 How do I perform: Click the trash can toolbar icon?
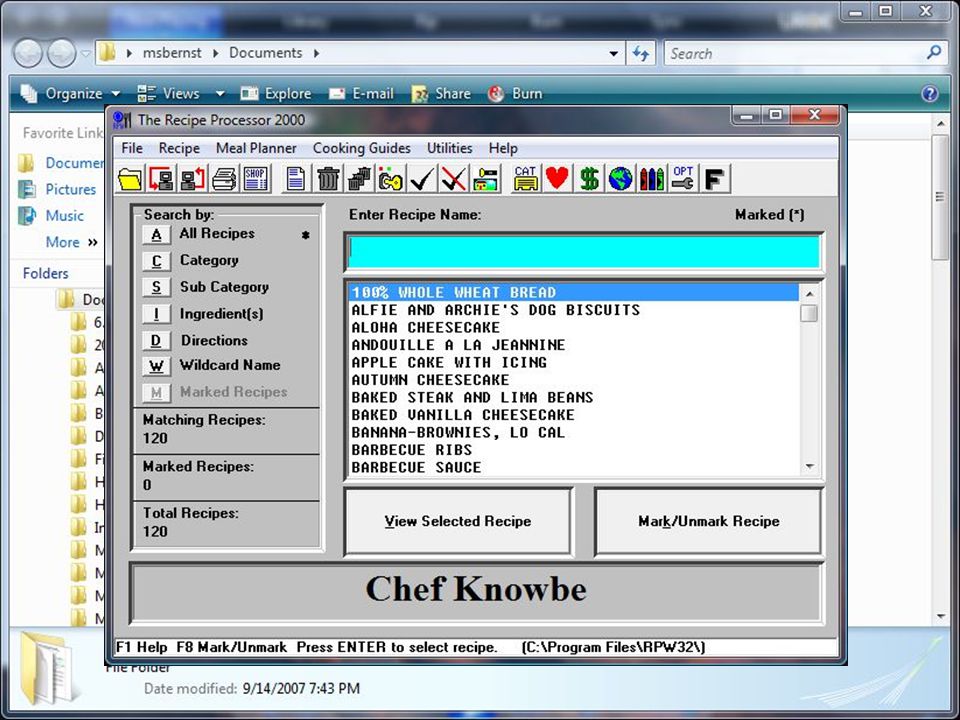(328, 179)
